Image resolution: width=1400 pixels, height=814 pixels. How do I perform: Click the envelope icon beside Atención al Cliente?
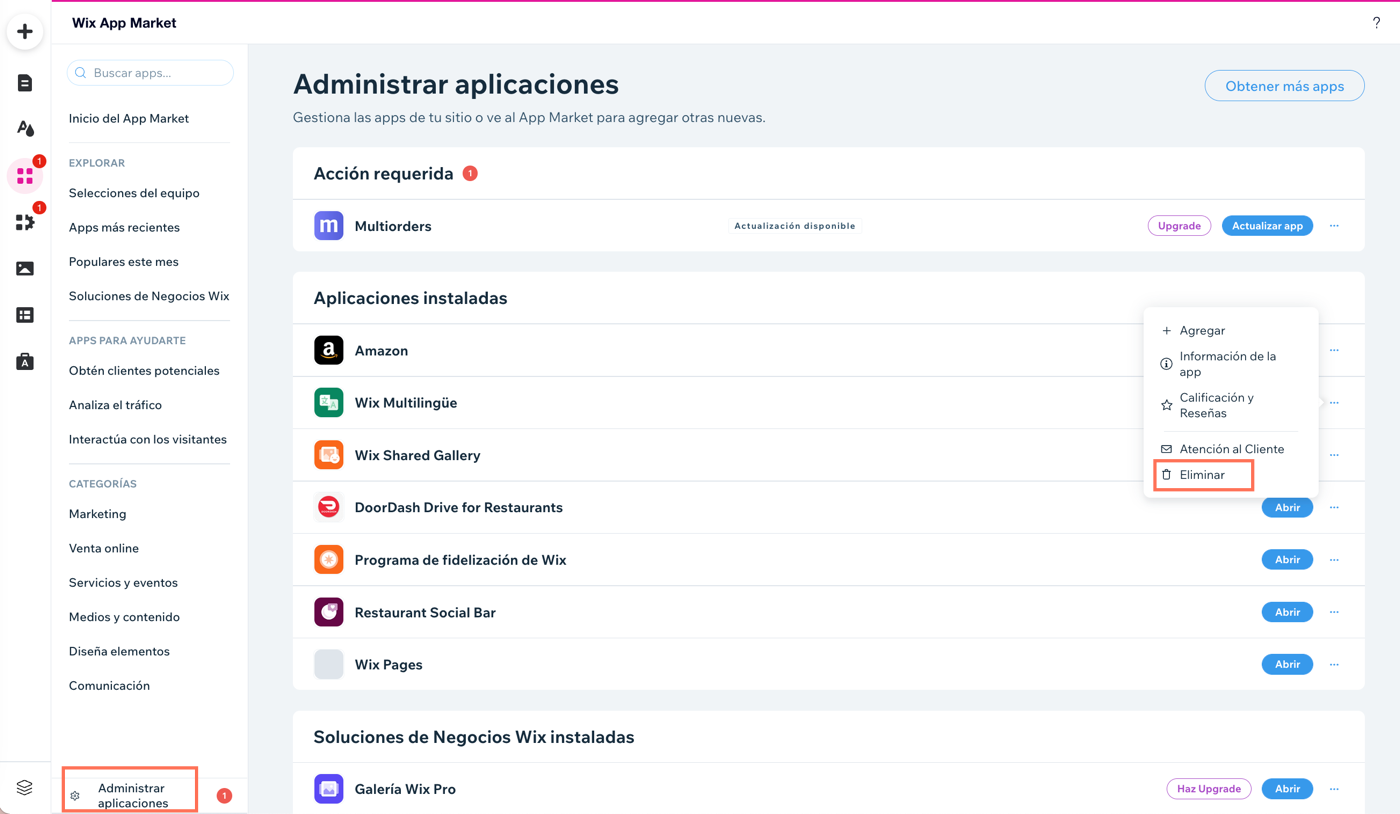1167,448
